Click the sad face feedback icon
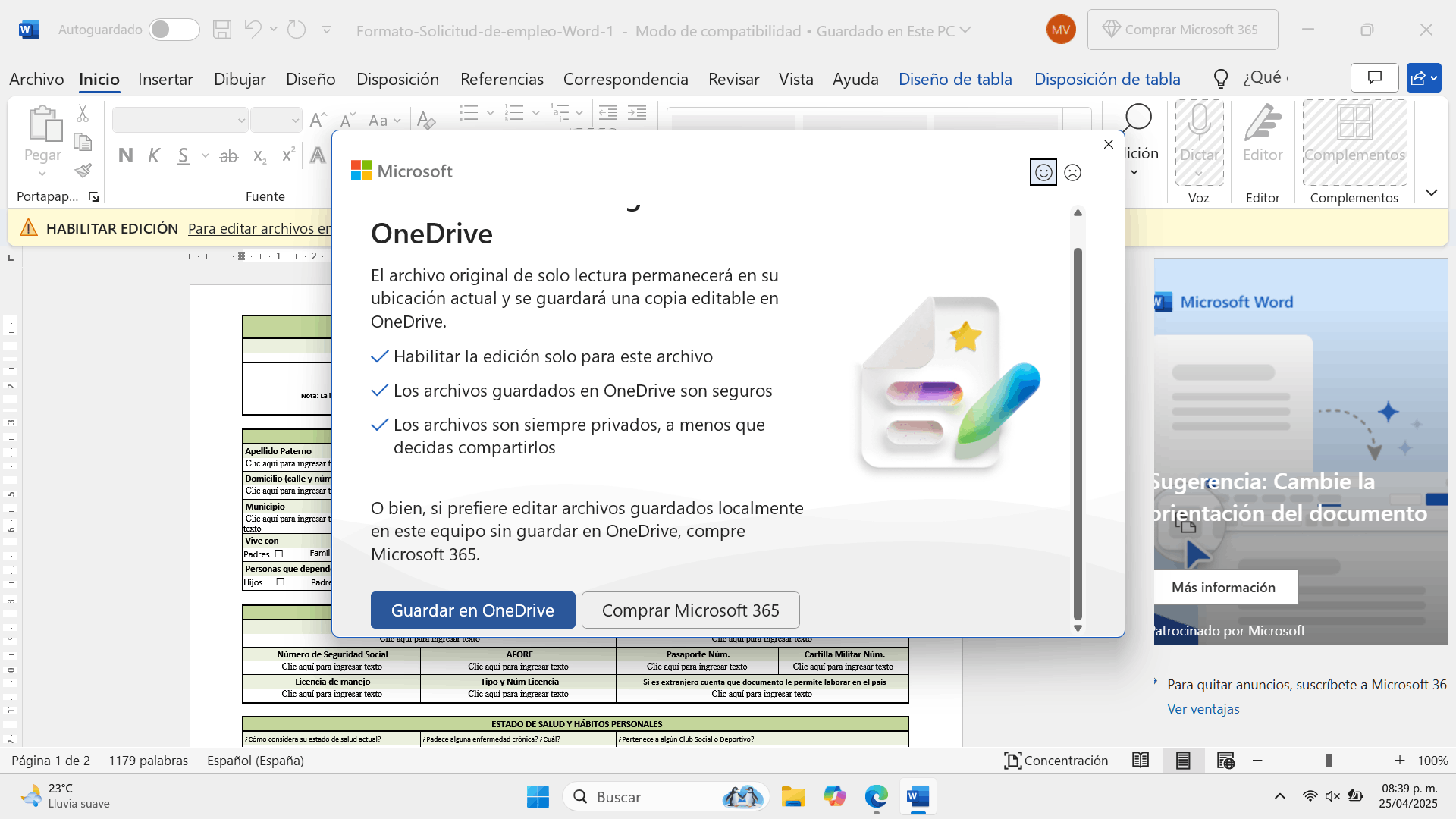Screen dimensions: 1456x819 [1072, 173]
